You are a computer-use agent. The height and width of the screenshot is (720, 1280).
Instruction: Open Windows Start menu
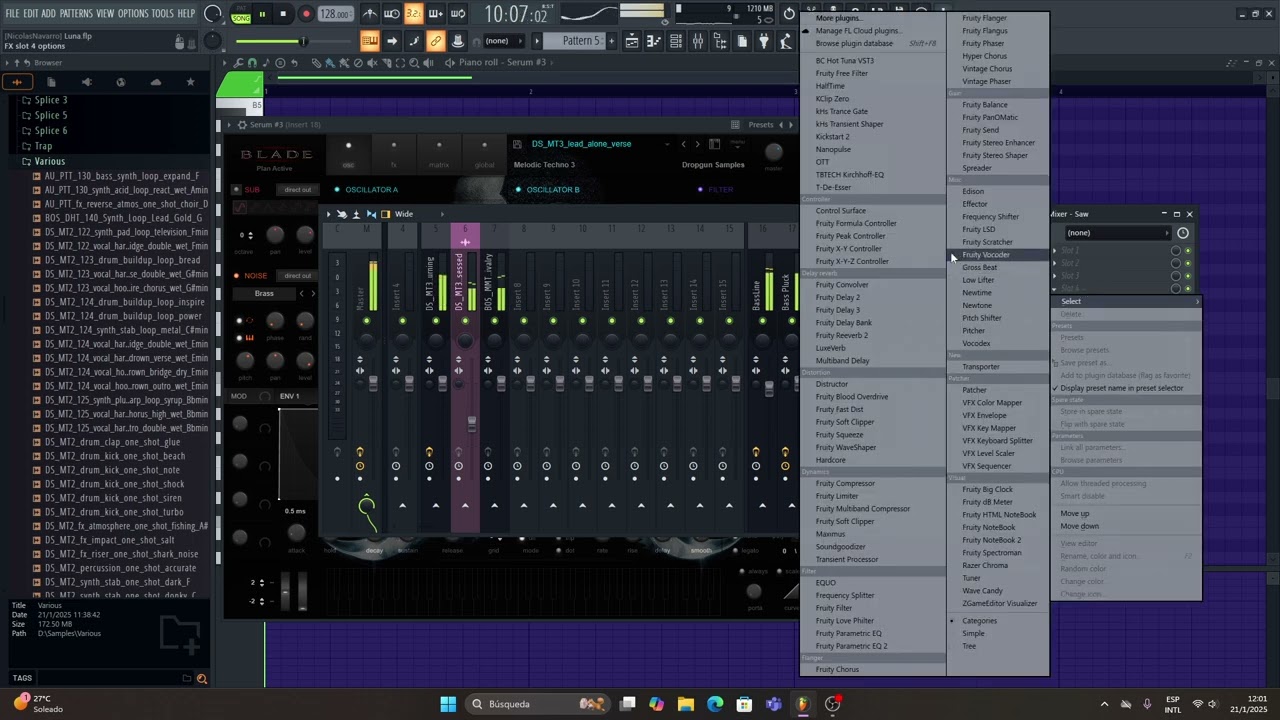(448, 704)
